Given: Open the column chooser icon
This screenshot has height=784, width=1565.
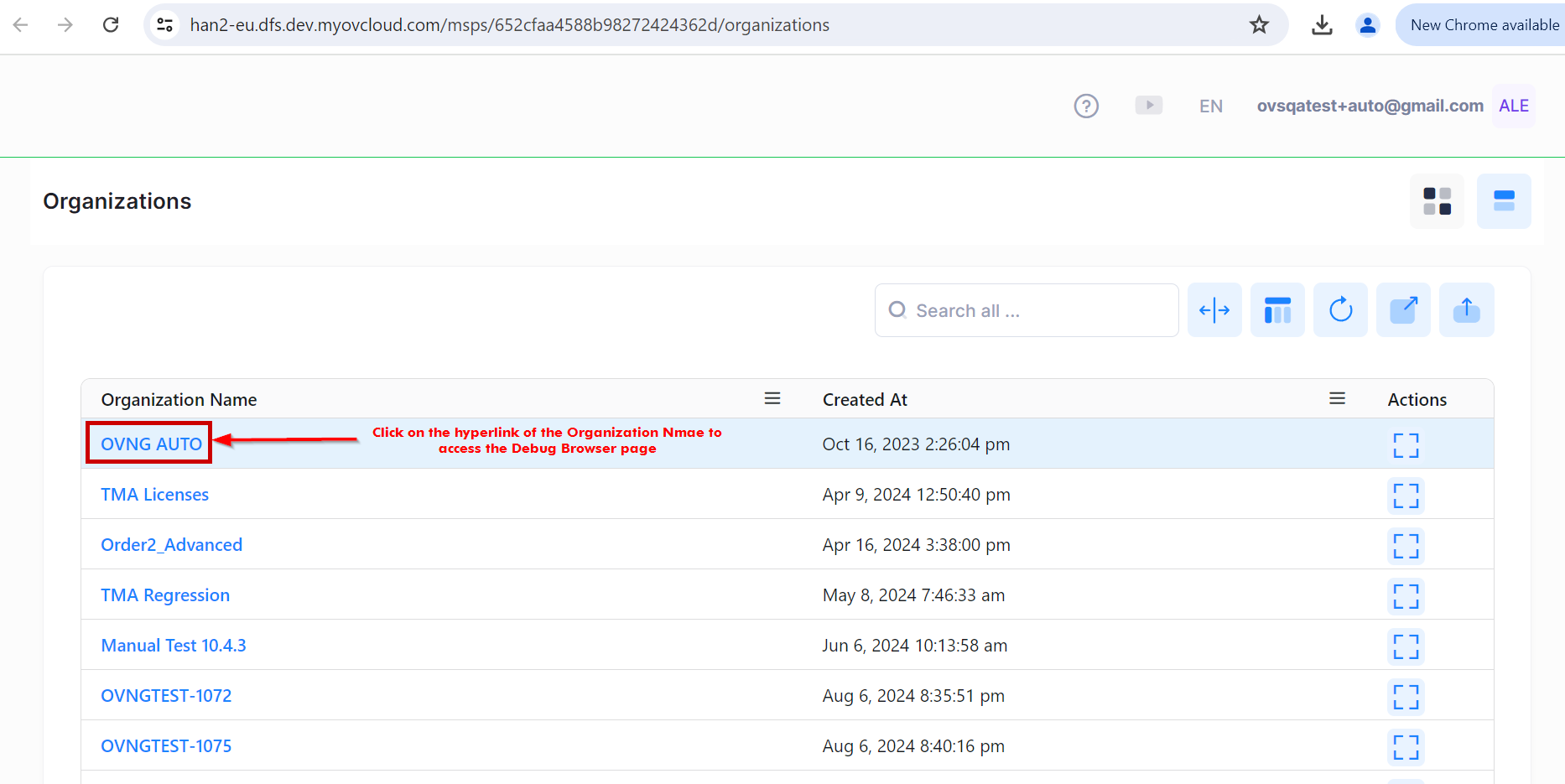Looking at the screenshot, I should pos(1277,309).
